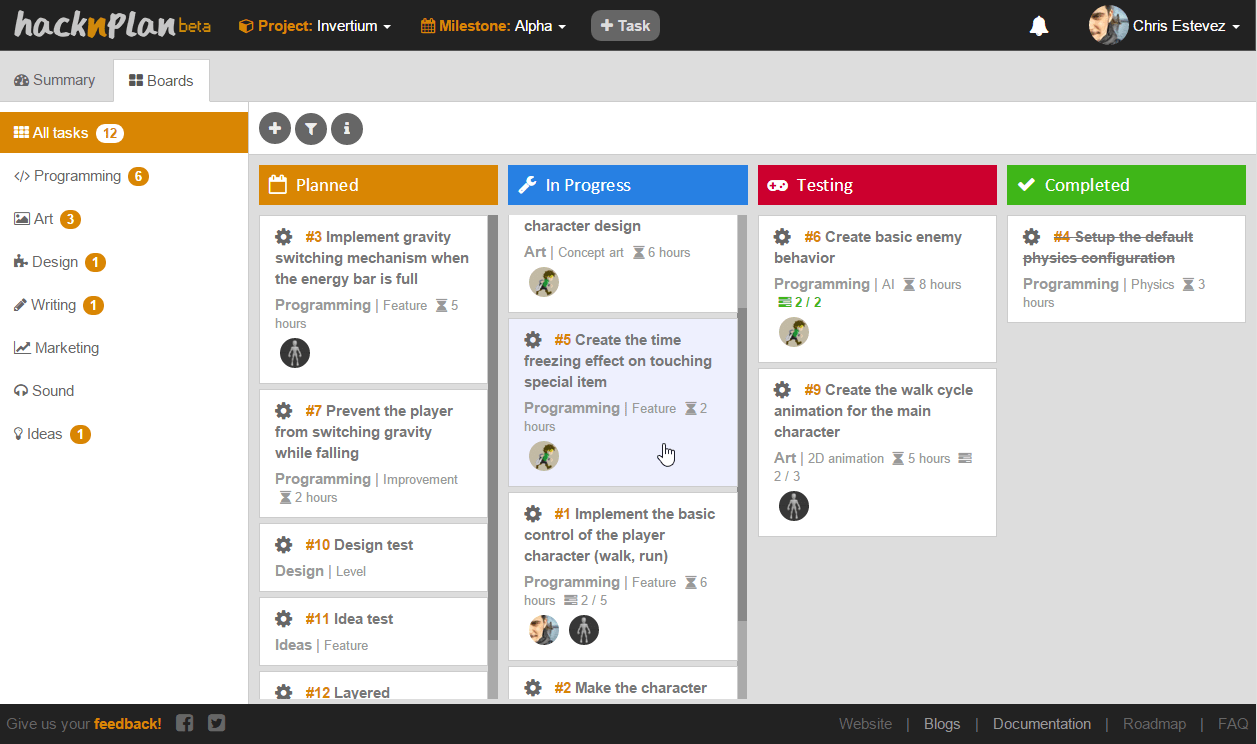This screenshot has height=744, width=1257.
Task: Select the Programming category in sidebar
Action: pos(77,176)
